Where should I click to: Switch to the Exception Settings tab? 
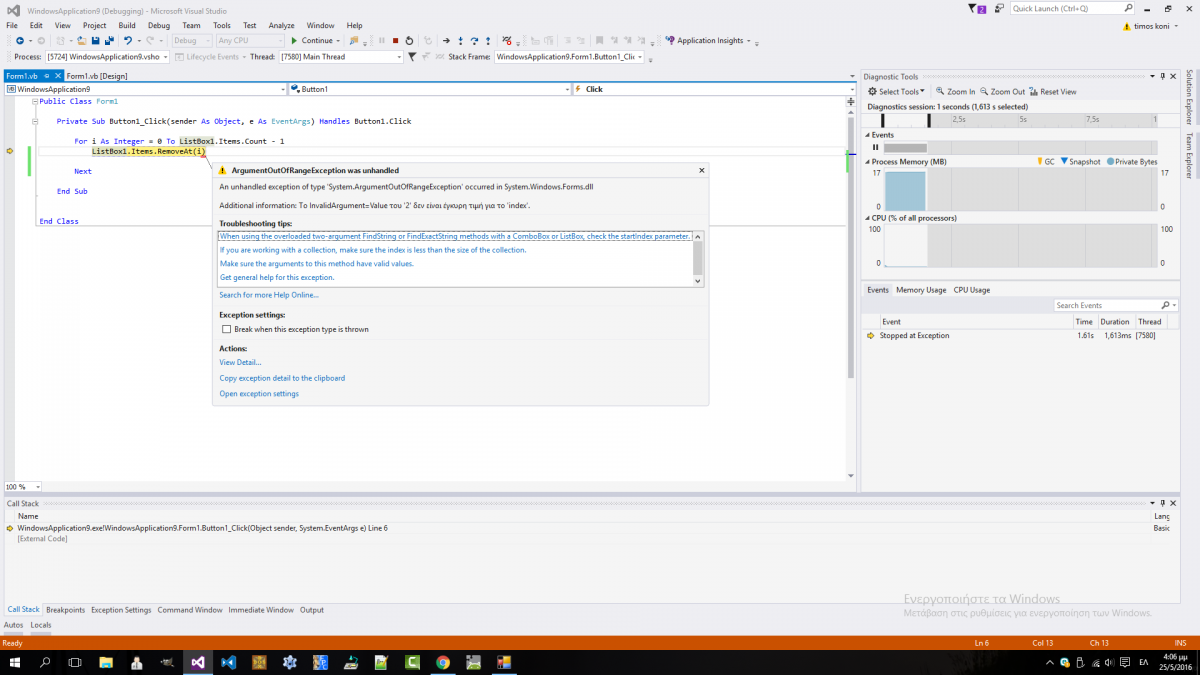121,610
